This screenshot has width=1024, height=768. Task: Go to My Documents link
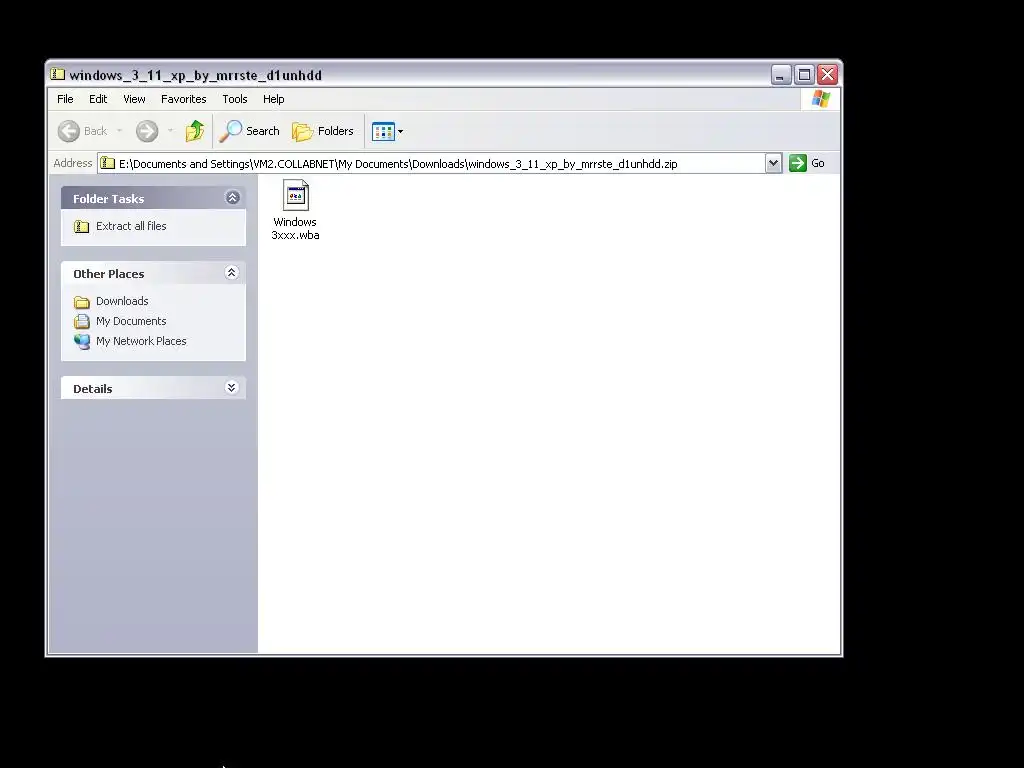pos(131,321)
